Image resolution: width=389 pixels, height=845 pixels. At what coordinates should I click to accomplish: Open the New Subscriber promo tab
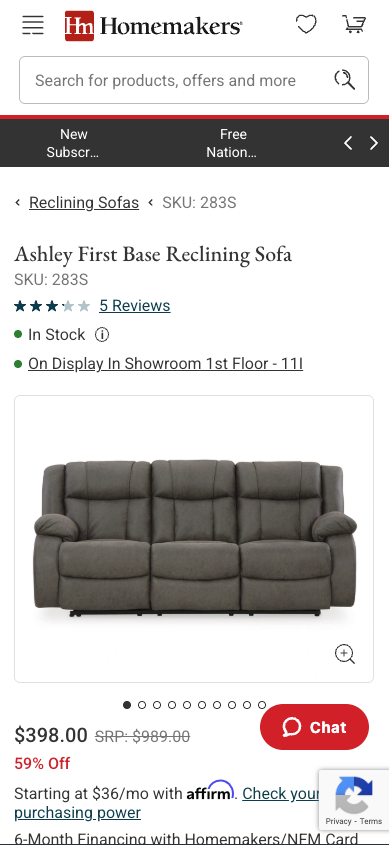[73, 143]
